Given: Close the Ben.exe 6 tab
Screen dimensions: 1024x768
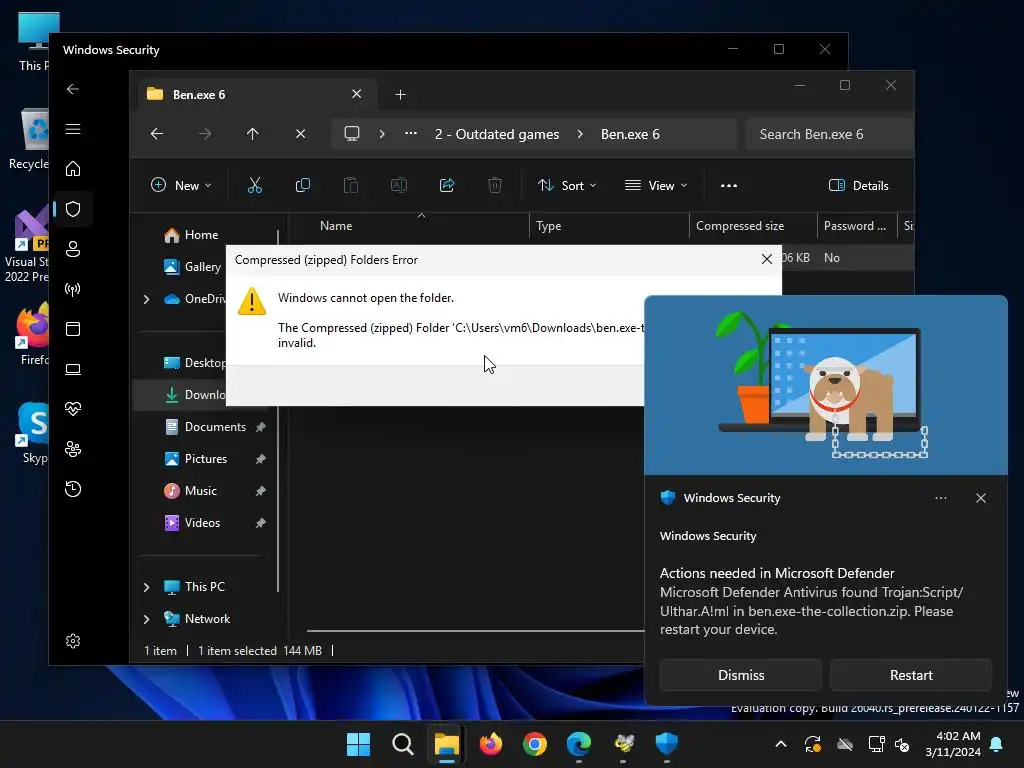Looking at the screenshot, I should 357,94.
